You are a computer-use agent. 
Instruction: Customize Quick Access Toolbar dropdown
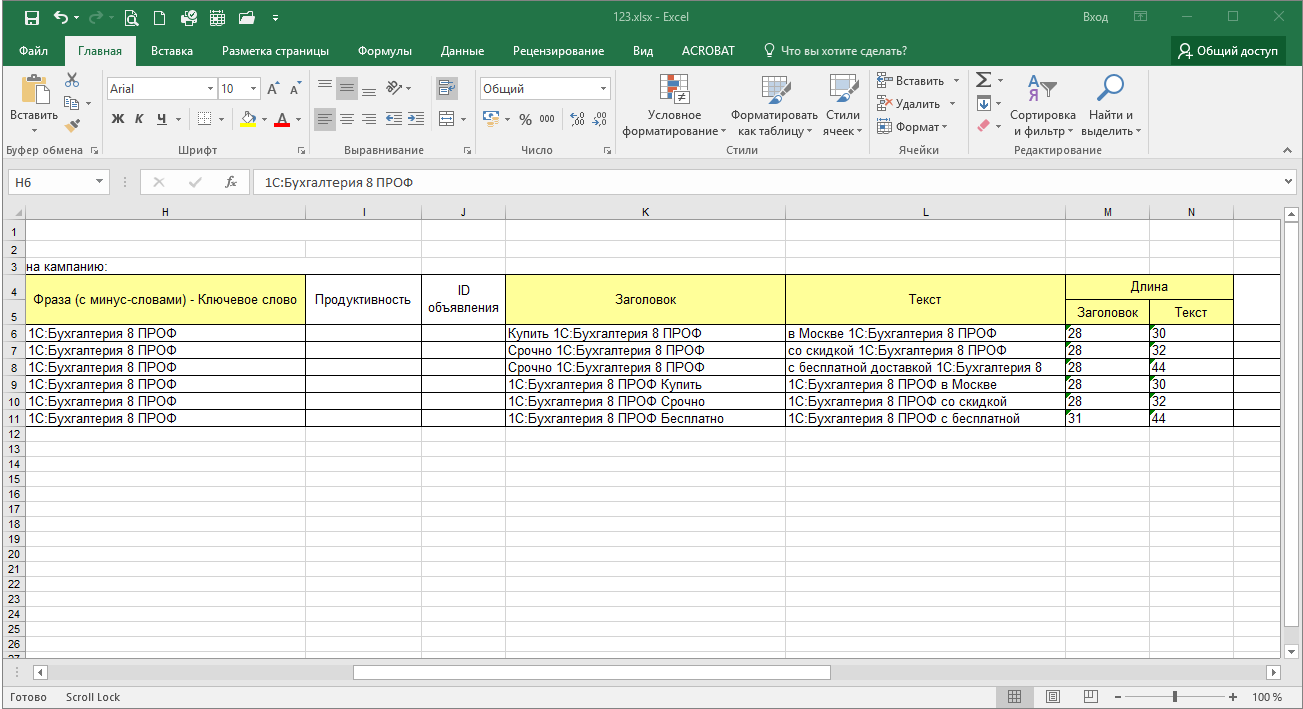click(x=275, y=18)
